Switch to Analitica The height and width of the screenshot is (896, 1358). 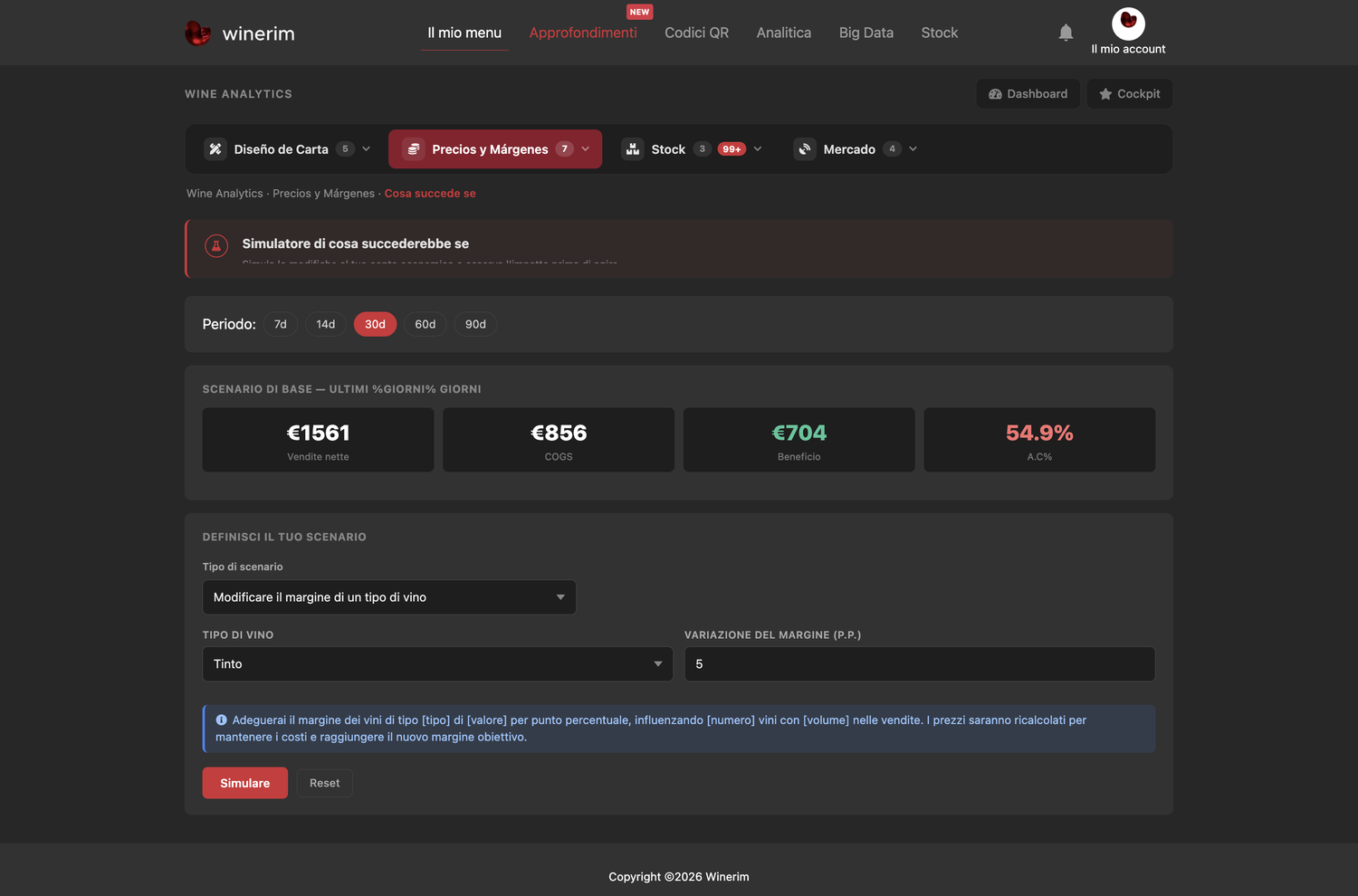click(784, 33)
